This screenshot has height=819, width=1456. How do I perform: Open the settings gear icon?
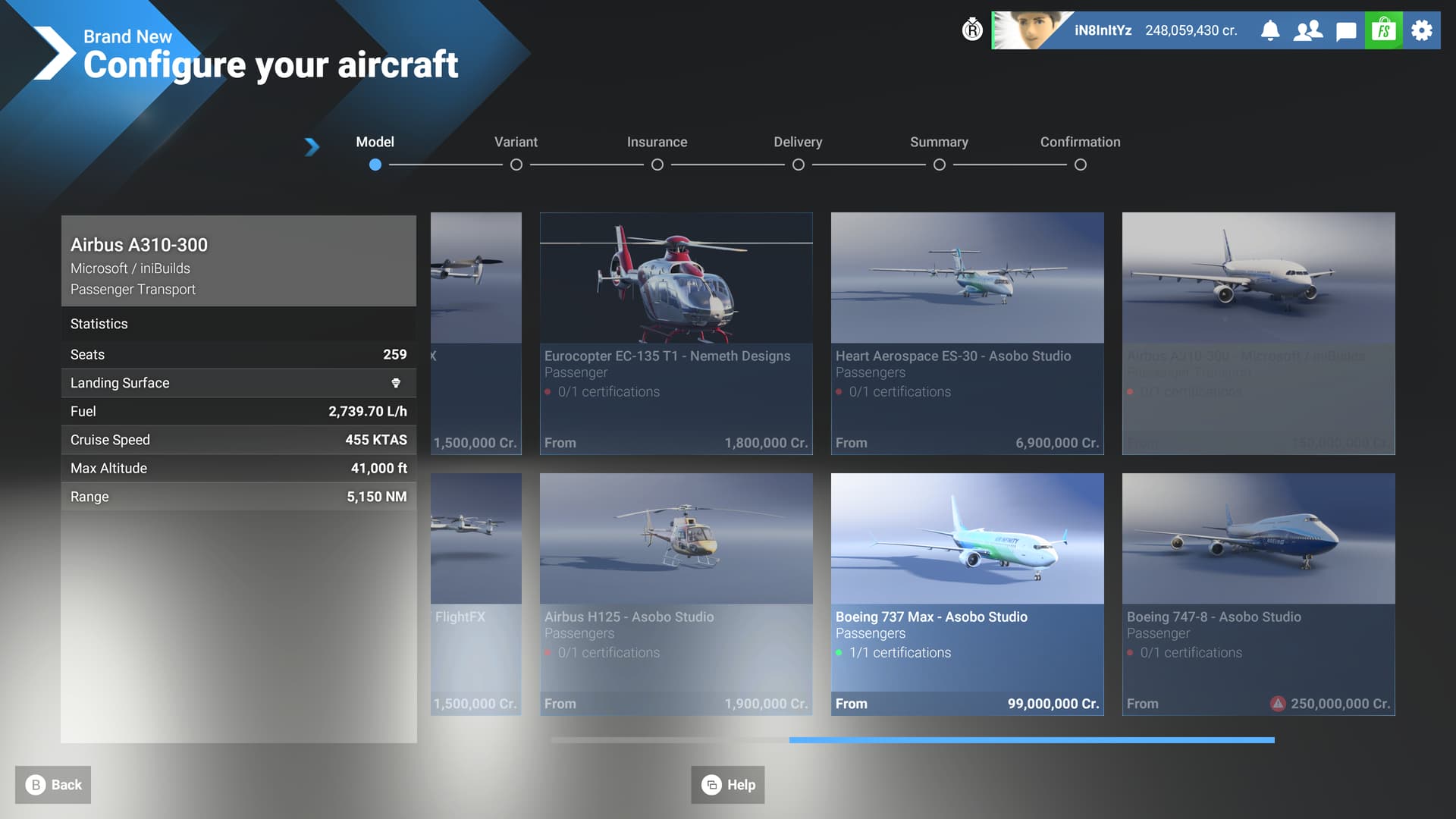[x=1422, y=30]
